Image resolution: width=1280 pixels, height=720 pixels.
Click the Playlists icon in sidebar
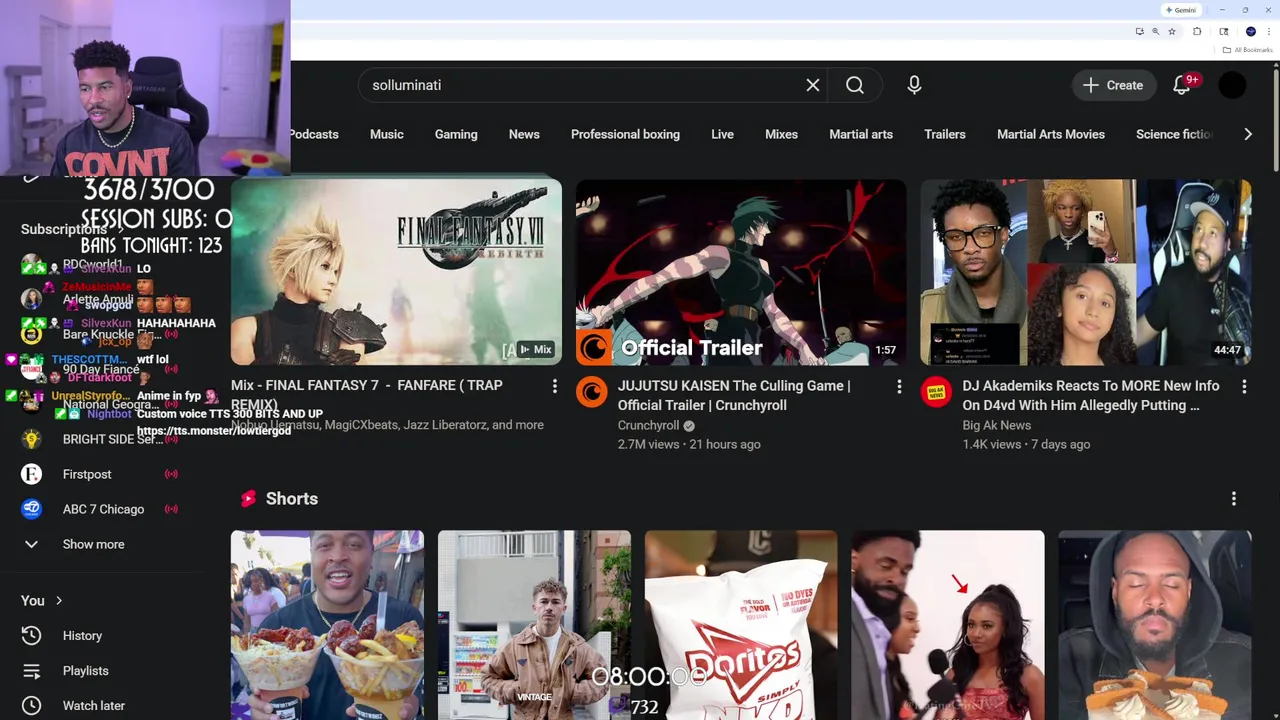(x=31, y=670)
